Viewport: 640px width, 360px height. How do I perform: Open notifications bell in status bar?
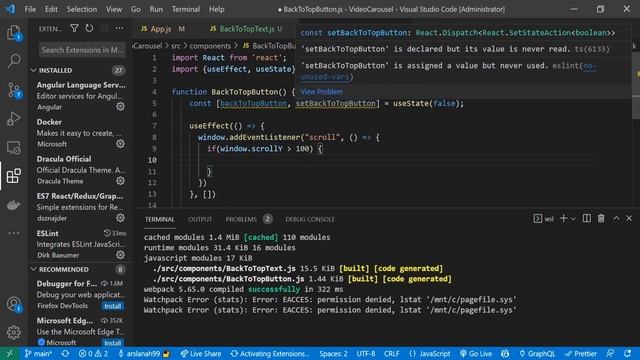pos(628,353)
